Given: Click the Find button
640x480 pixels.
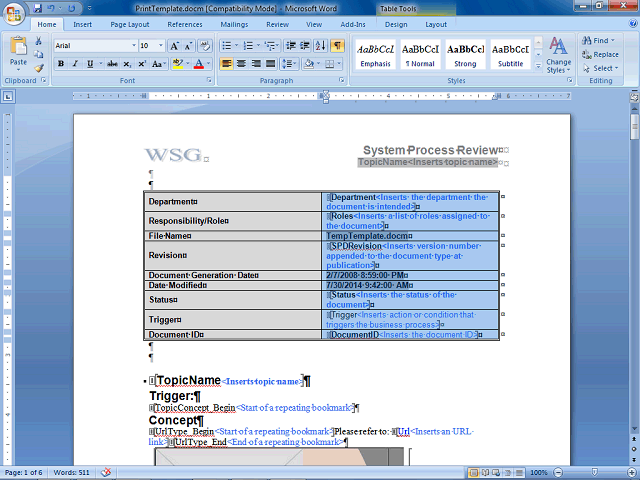Looking at the screenshot, I should coord(598,40).
